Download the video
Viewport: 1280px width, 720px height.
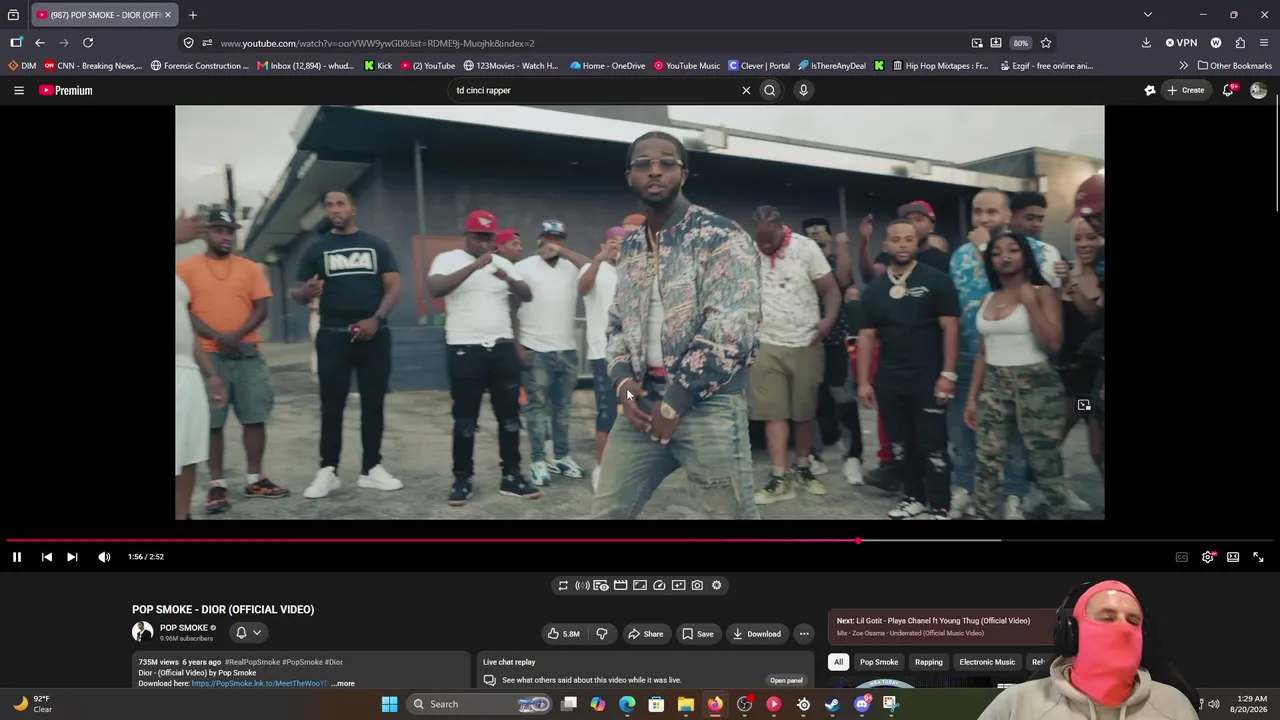[x=756, y=633]
